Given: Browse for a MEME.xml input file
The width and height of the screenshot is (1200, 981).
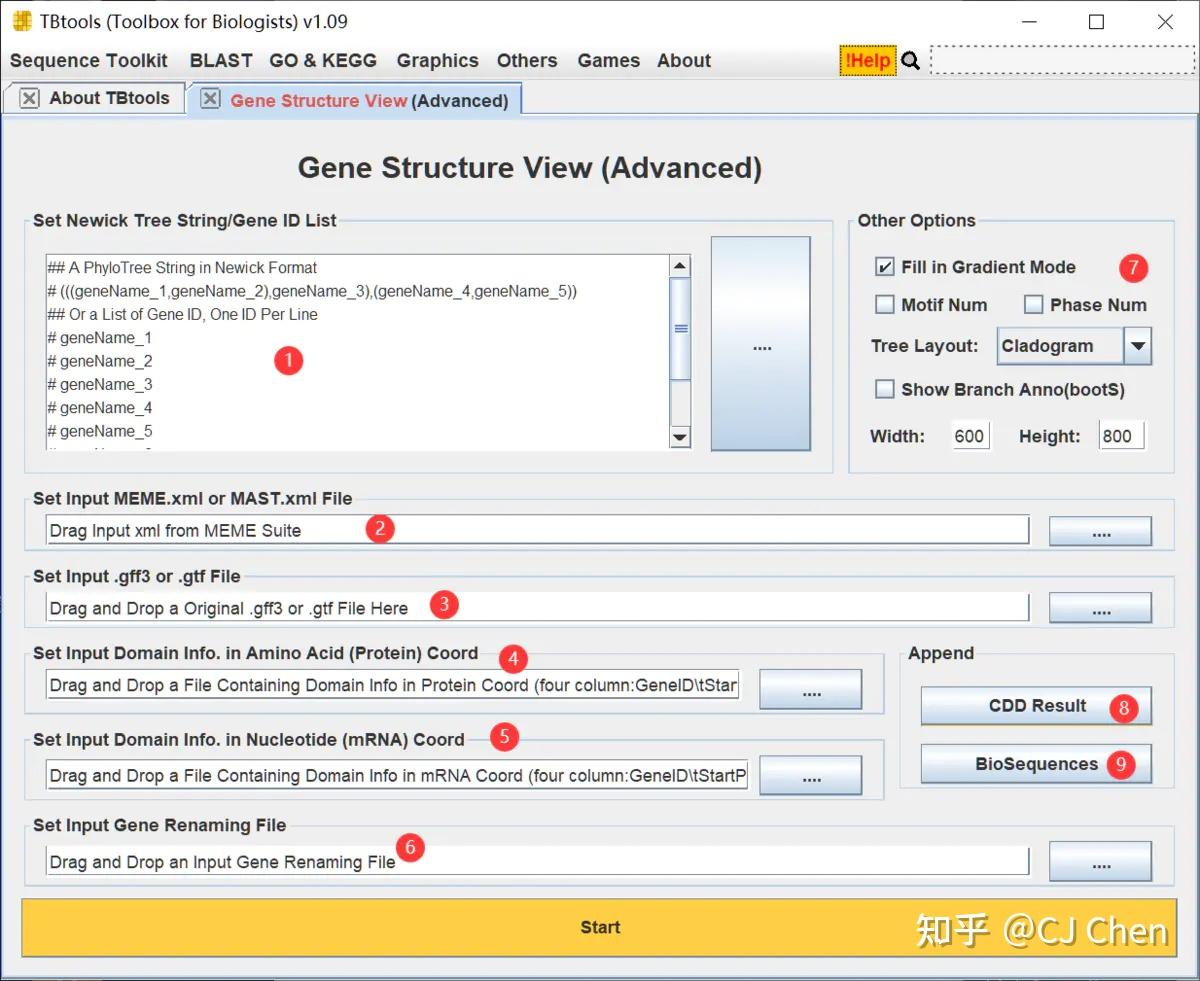Looking at the screenshot, I should point(1100,531).
